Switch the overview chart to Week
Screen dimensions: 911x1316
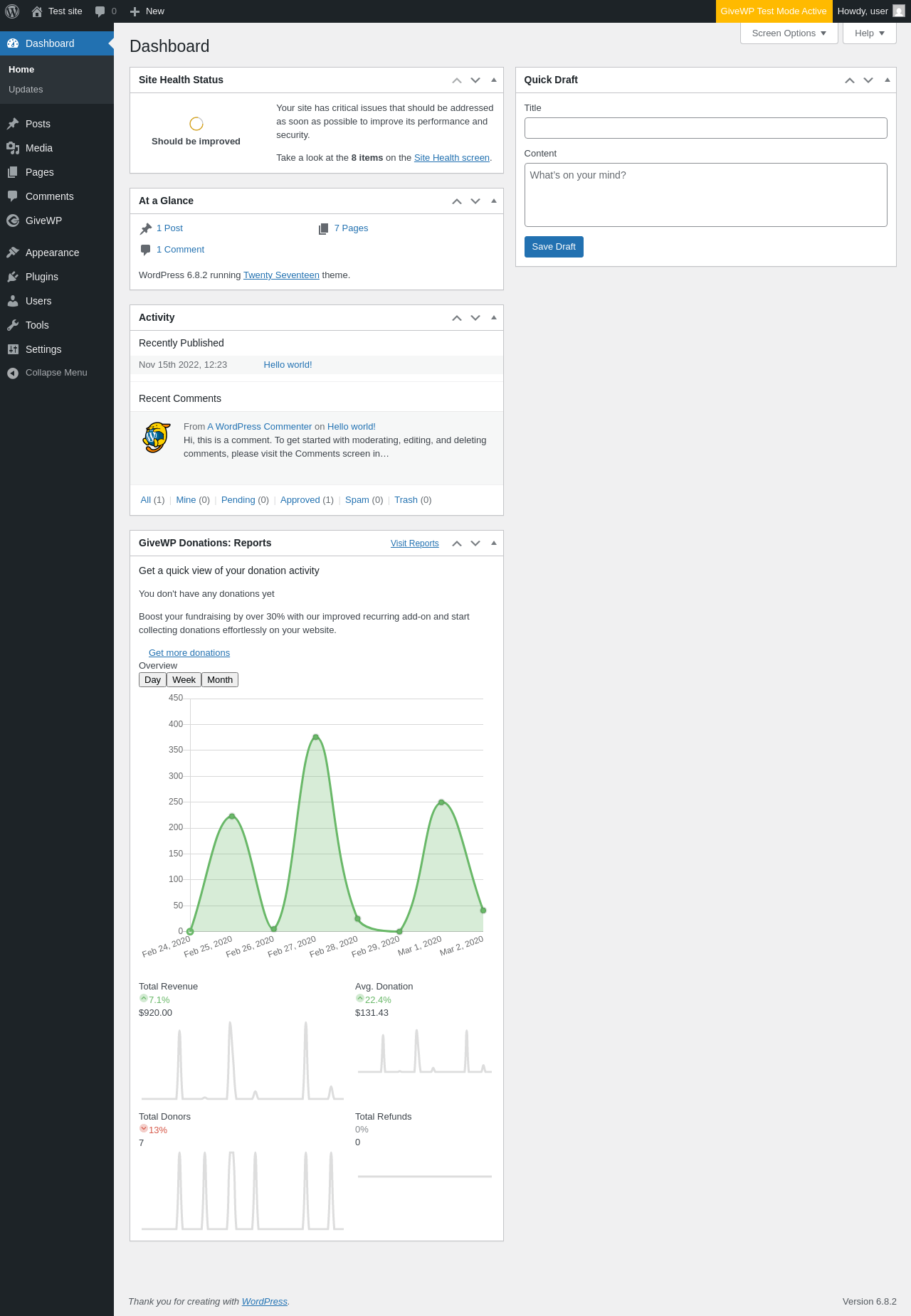coord(184,680)
